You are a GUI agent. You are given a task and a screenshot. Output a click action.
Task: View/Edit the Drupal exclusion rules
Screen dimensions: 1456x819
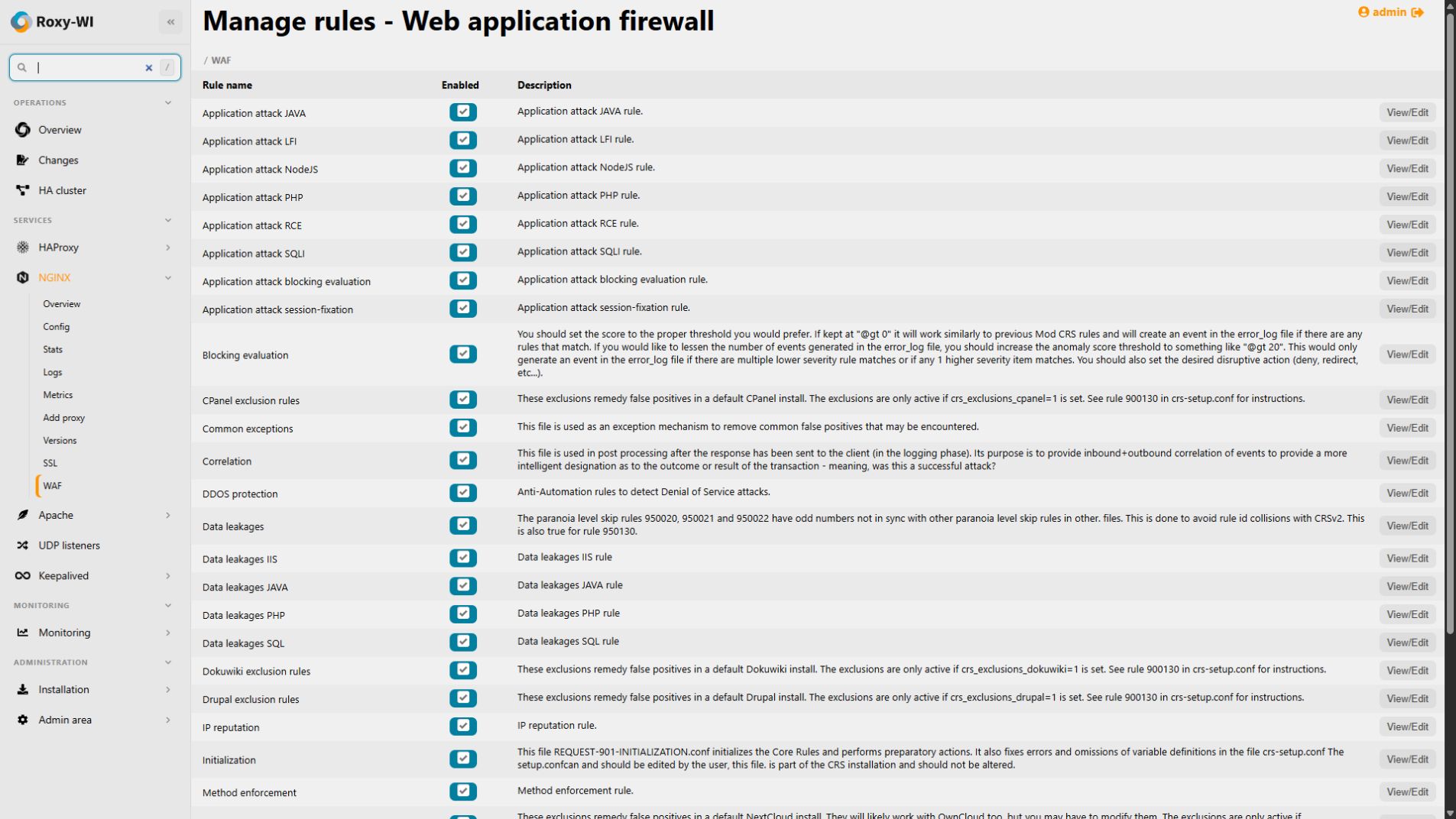1407,699
